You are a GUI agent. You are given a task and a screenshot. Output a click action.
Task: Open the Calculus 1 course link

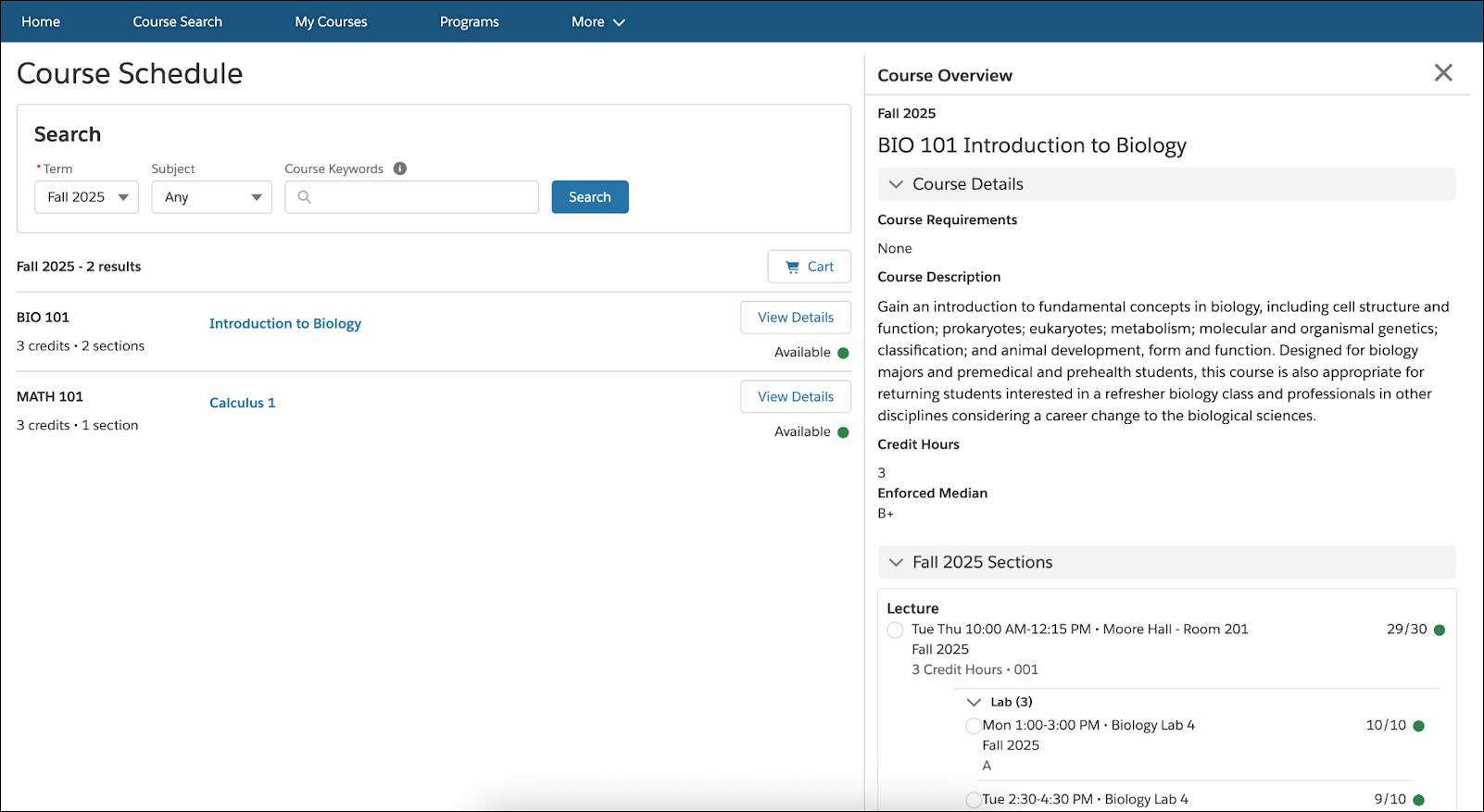click(243, 403)
